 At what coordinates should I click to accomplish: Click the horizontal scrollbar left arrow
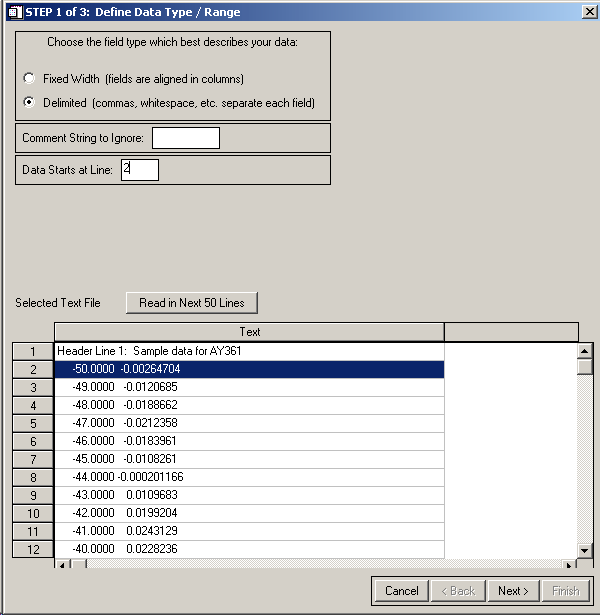pos(62,565)
